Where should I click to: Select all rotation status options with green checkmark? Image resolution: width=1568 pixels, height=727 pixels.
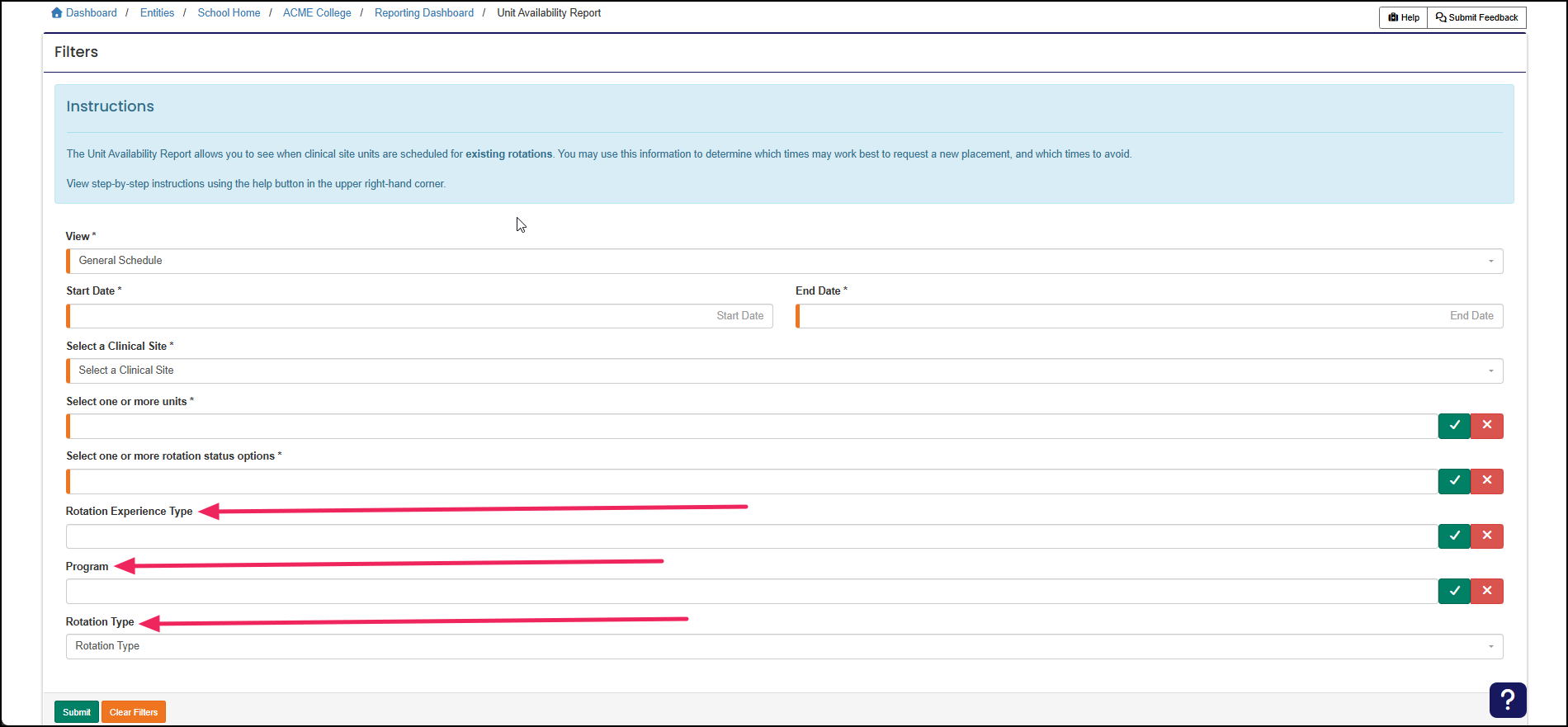click(1454, 481)
